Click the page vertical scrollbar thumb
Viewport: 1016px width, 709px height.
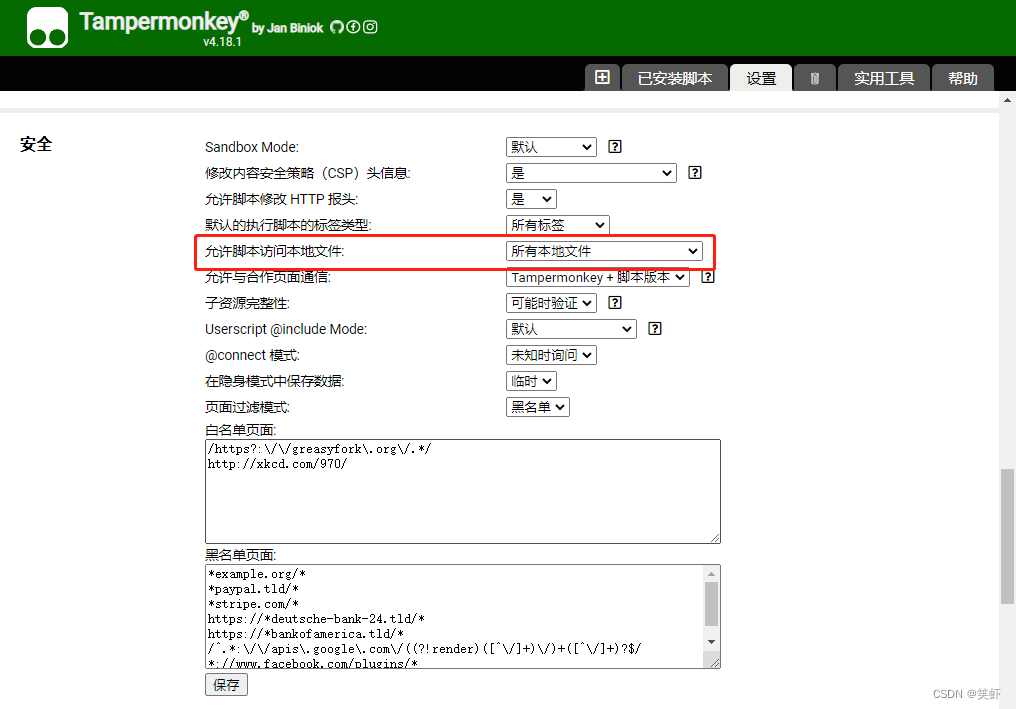click(x=1007, y=537)
